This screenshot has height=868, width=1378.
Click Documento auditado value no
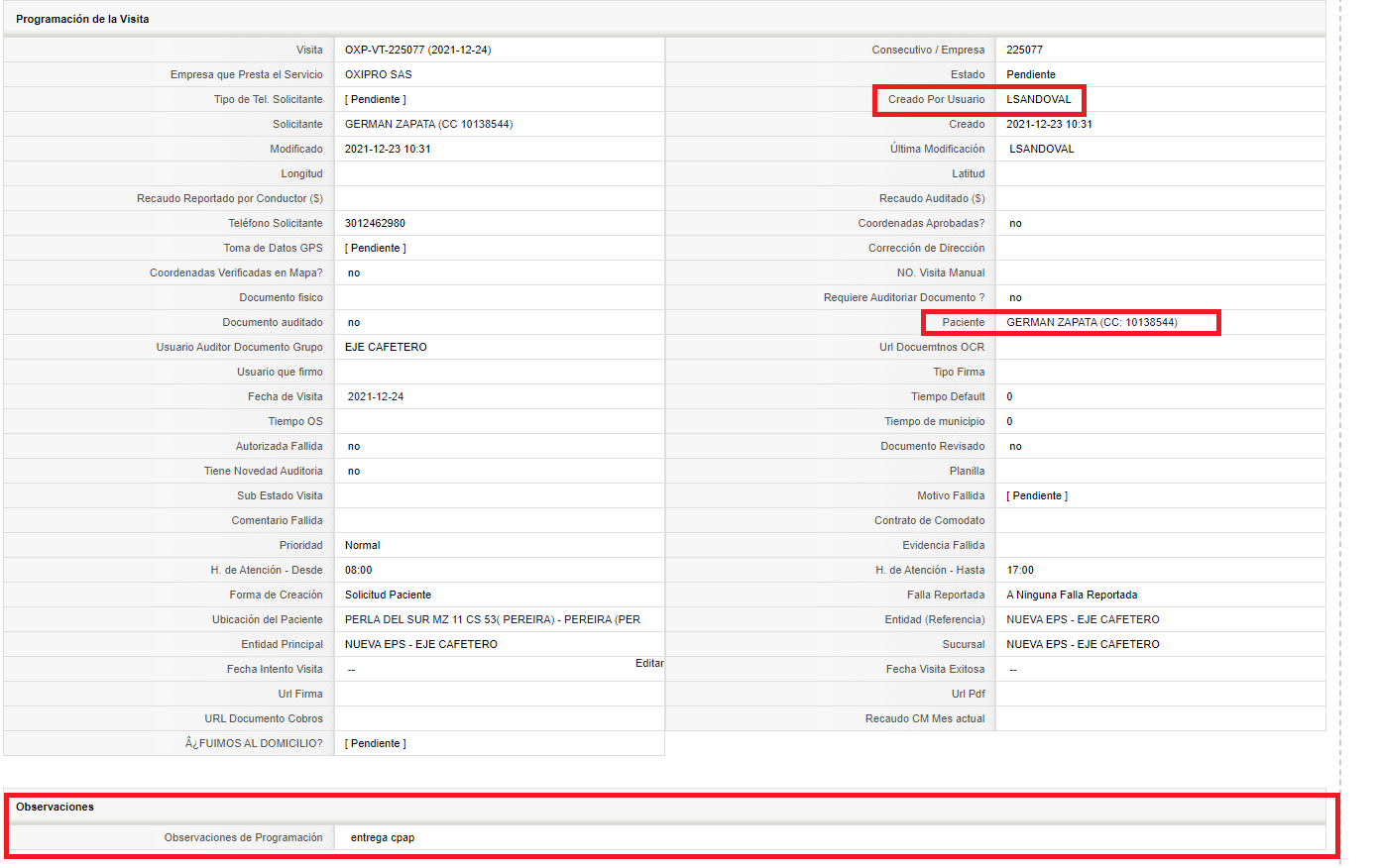pyautogui.click(x=354, y=322)
